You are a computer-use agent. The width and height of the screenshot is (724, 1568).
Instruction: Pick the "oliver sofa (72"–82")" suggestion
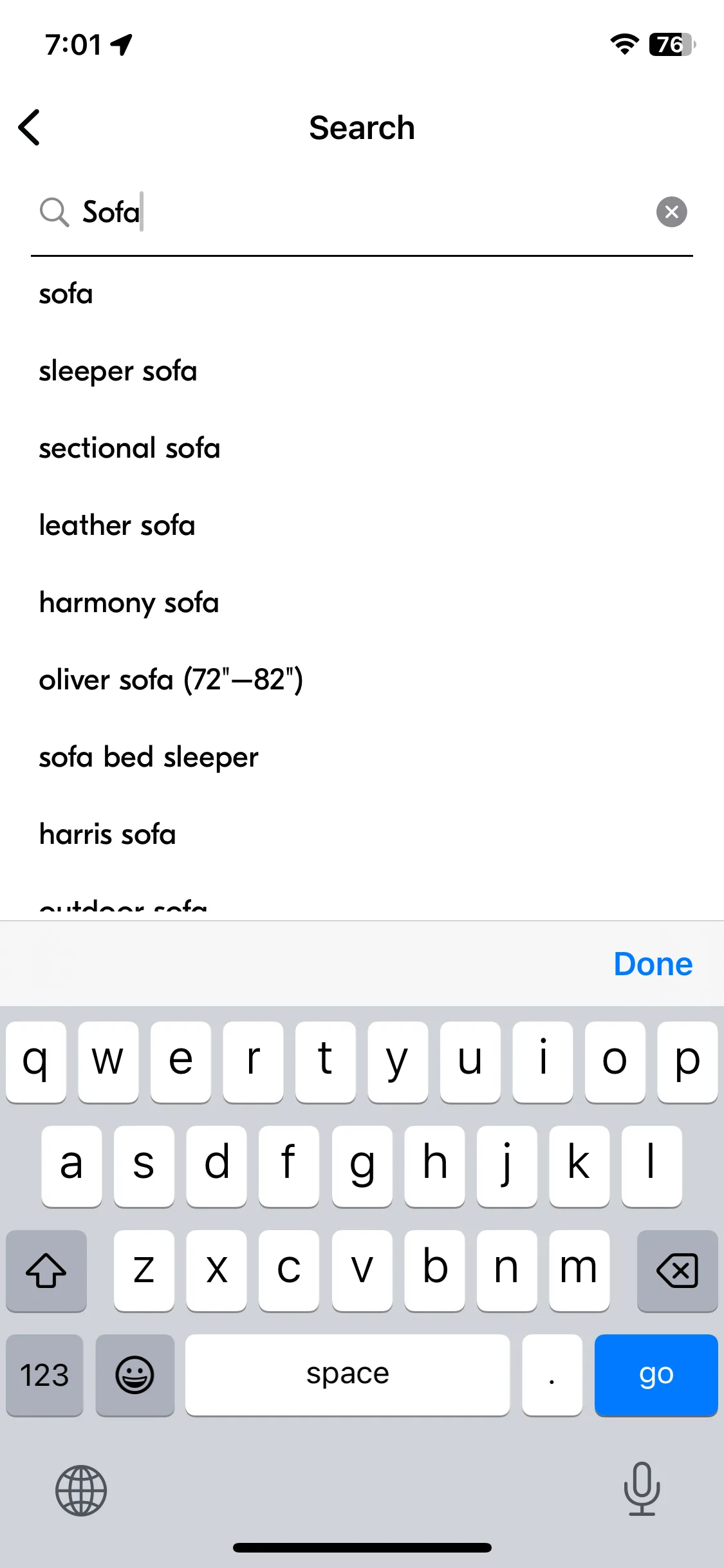coord(171,680)
